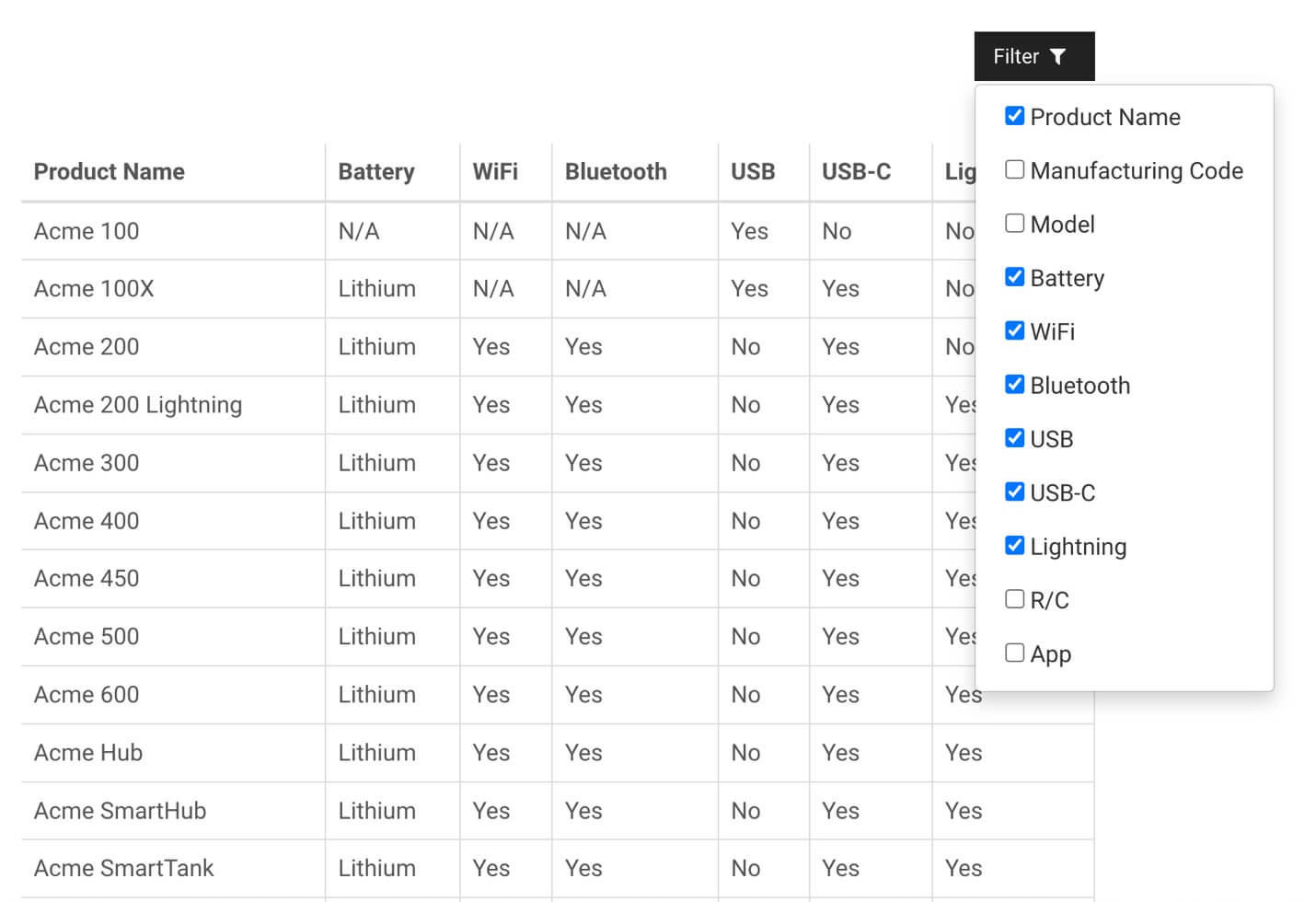
Task: Click the Bluetooth column header
Action: pyautogui.click(x=616, y=171)
